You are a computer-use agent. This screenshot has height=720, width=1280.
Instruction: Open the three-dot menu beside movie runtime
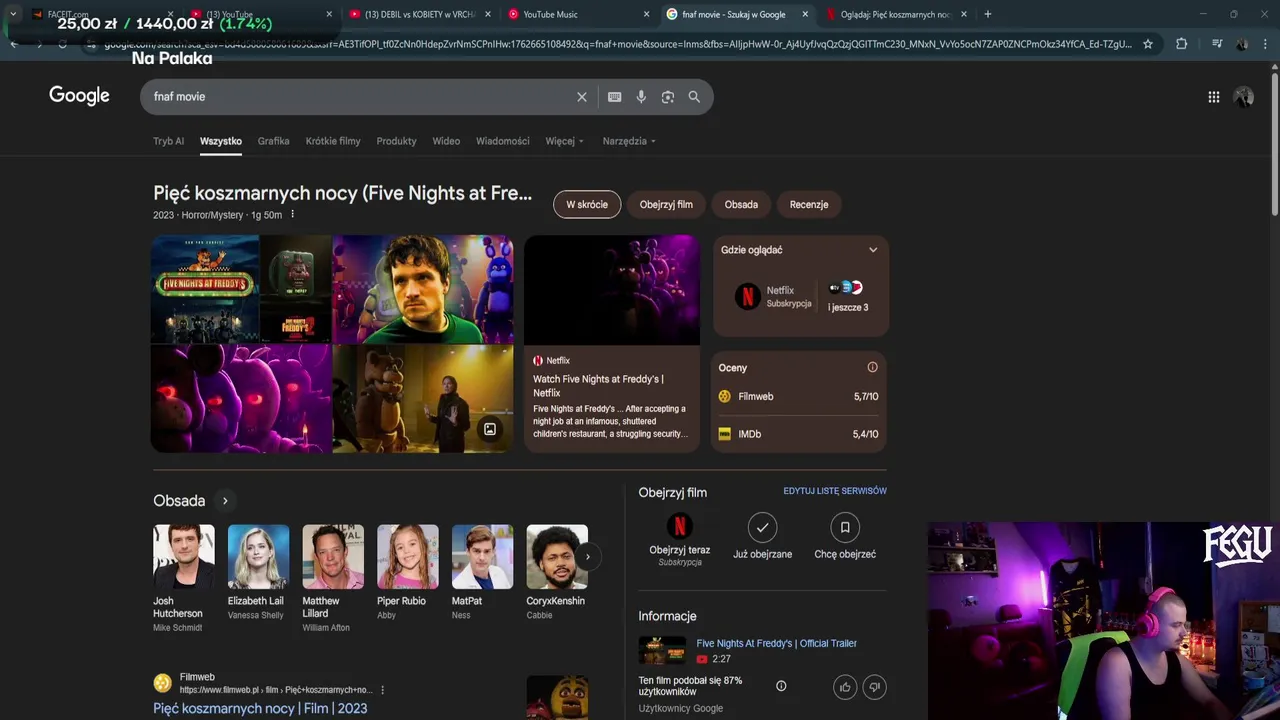pos(292,215)
